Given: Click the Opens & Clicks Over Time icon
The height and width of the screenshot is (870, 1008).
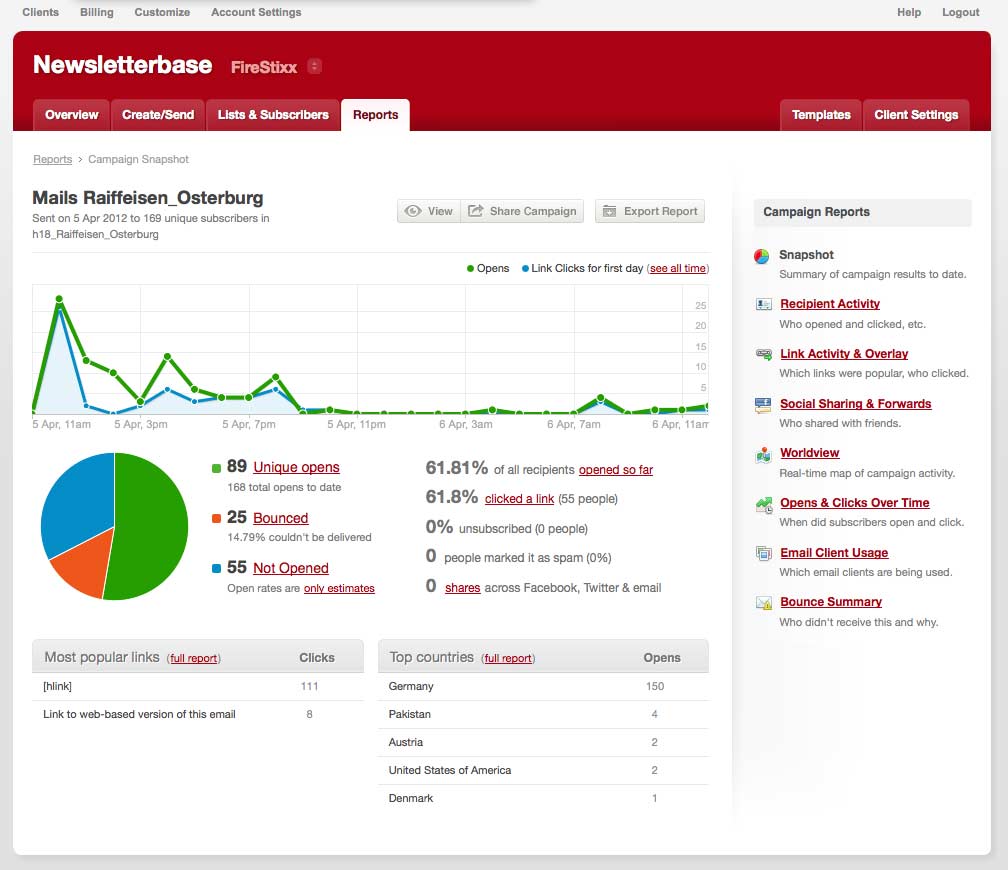Looking at the screenshot, I should [x=763, y=504].
